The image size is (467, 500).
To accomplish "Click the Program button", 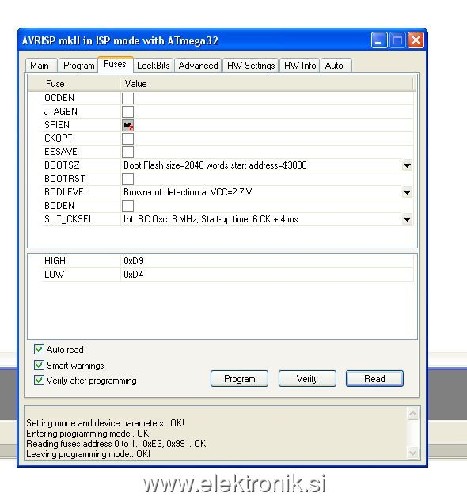I will pos(239,379).
